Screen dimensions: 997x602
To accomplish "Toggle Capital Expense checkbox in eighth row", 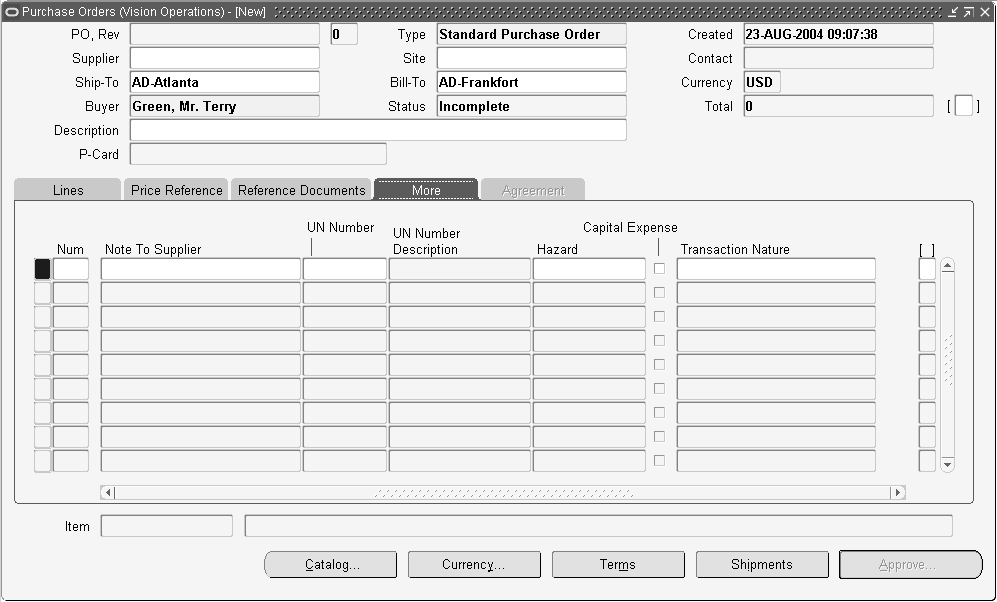I will pyautogui.click(x=659, y=437).
